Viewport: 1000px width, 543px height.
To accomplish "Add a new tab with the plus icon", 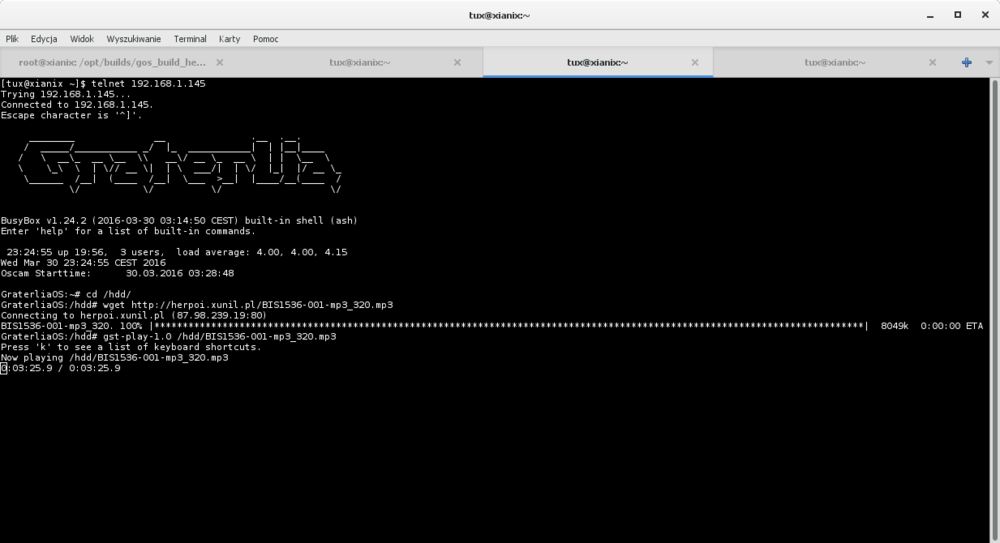I will (966, 62).
